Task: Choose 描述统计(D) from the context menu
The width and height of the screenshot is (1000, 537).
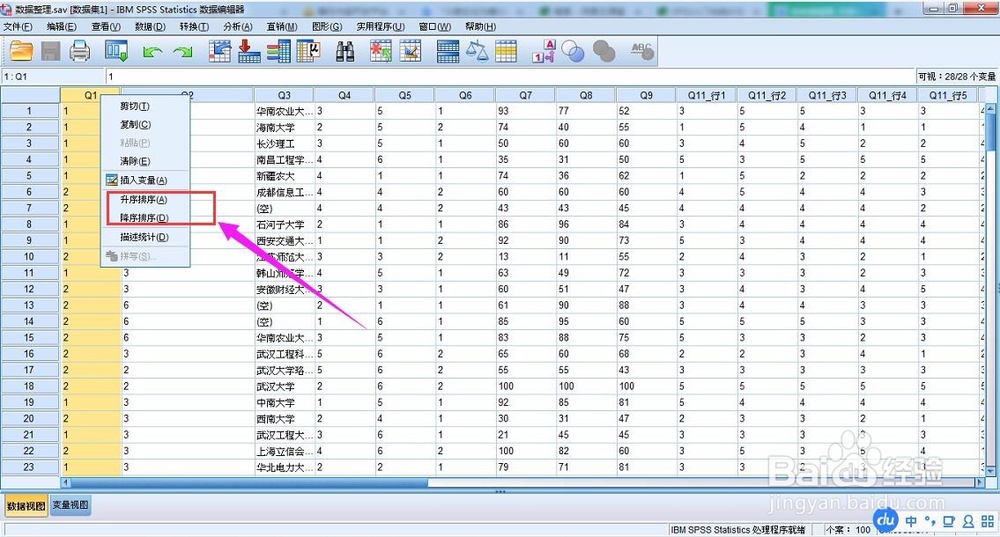Action: click(145, 237)
